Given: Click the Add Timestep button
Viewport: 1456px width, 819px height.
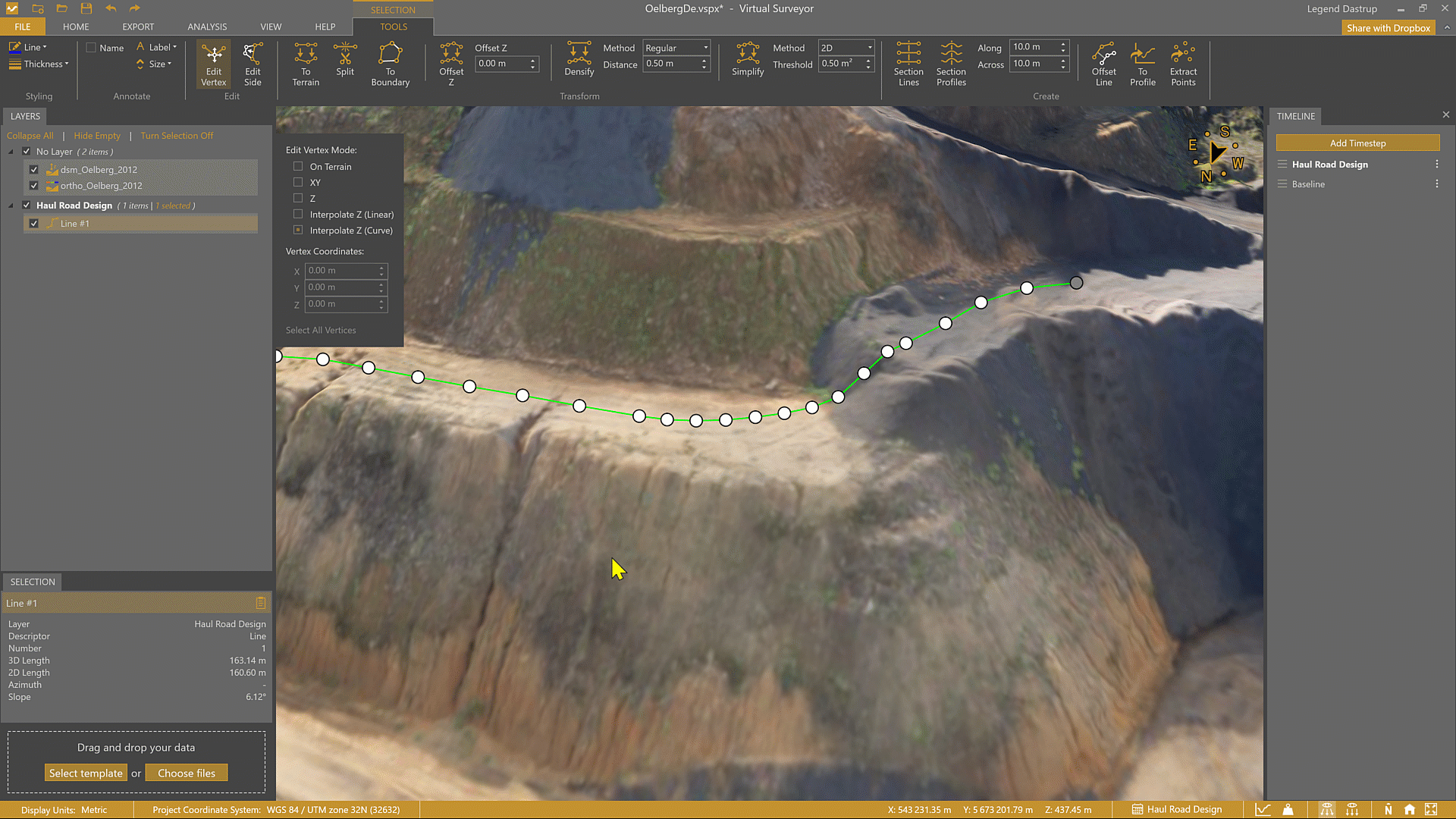Looking at the screenshot, I should [1357, 143].
